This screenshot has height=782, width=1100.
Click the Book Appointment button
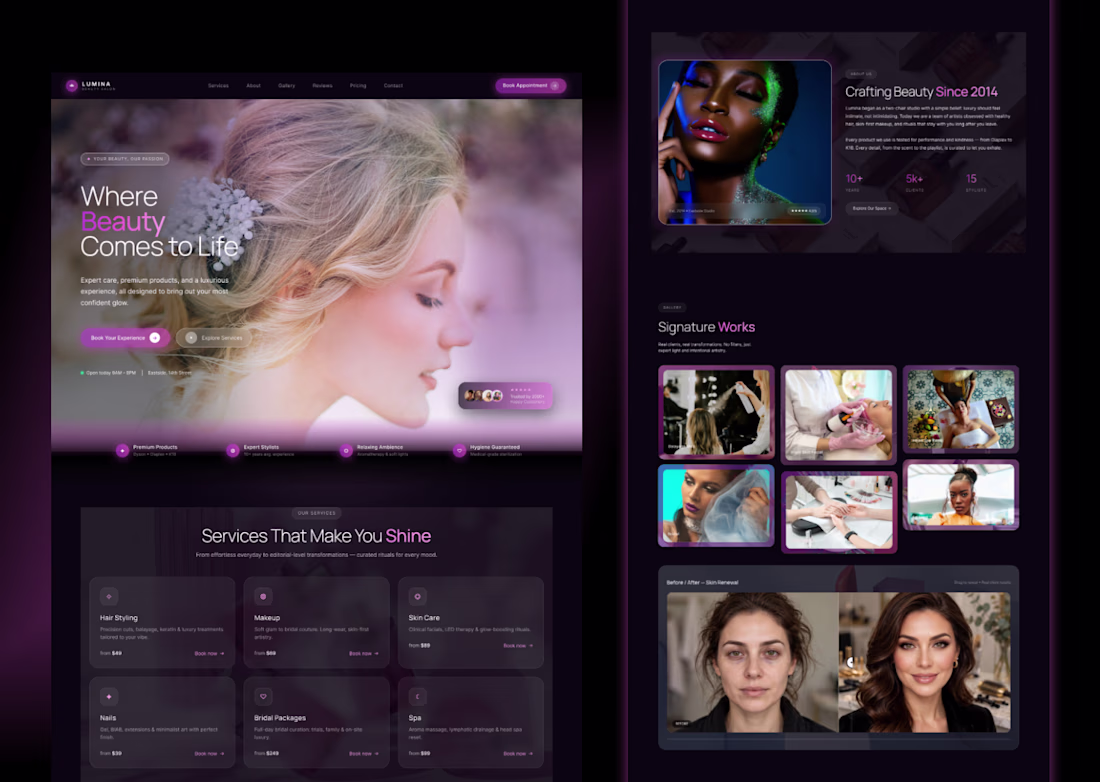[x=530, y=86]
